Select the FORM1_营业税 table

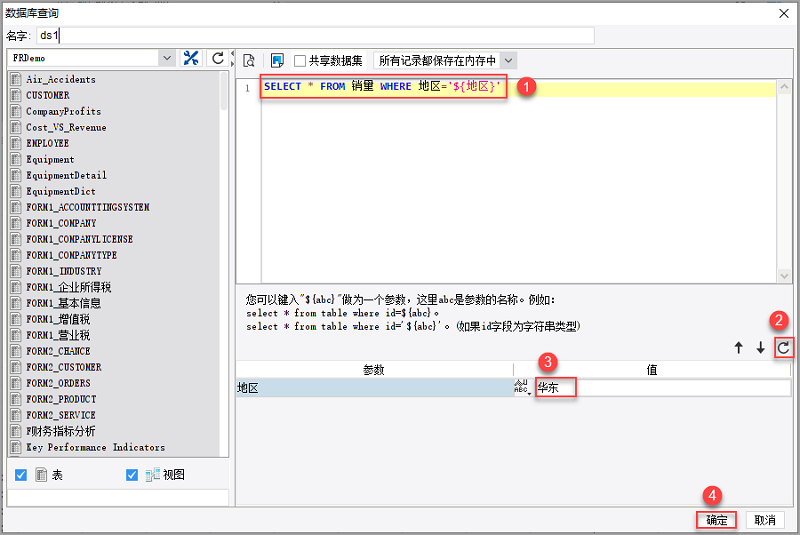click(x=58, y=335)
